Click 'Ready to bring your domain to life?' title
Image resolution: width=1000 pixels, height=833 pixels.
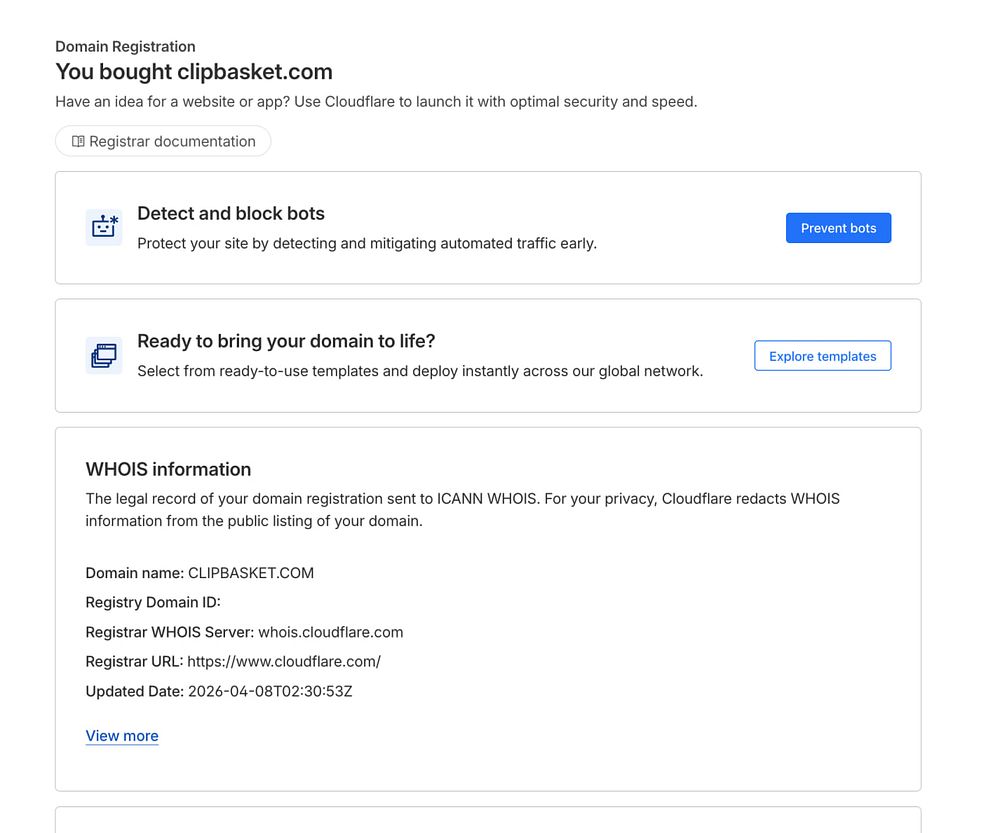coord(286,341)
